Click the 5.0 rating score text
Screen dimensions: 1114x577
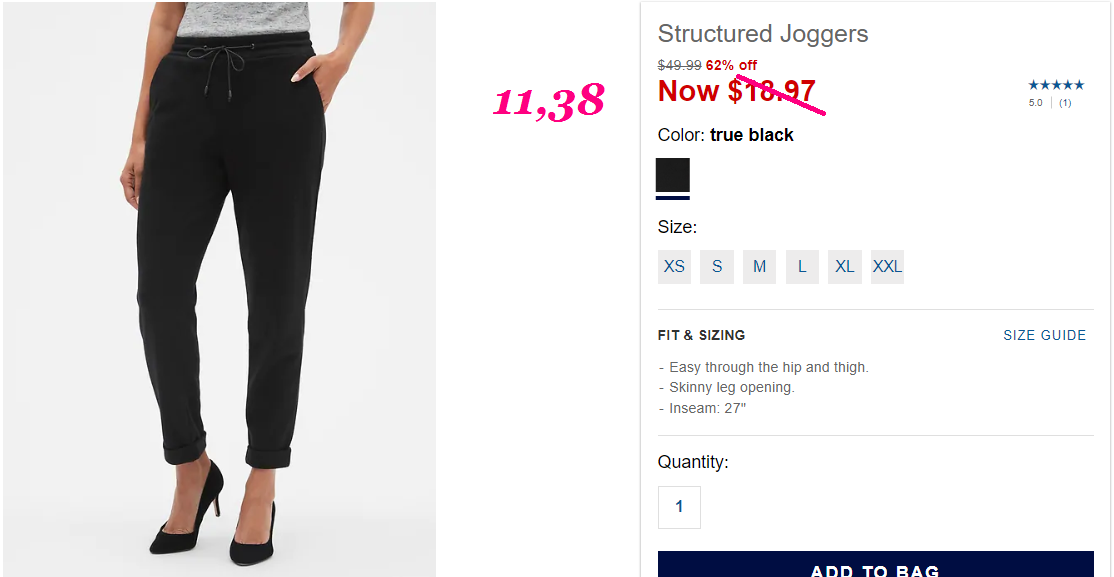(1035, 103)
